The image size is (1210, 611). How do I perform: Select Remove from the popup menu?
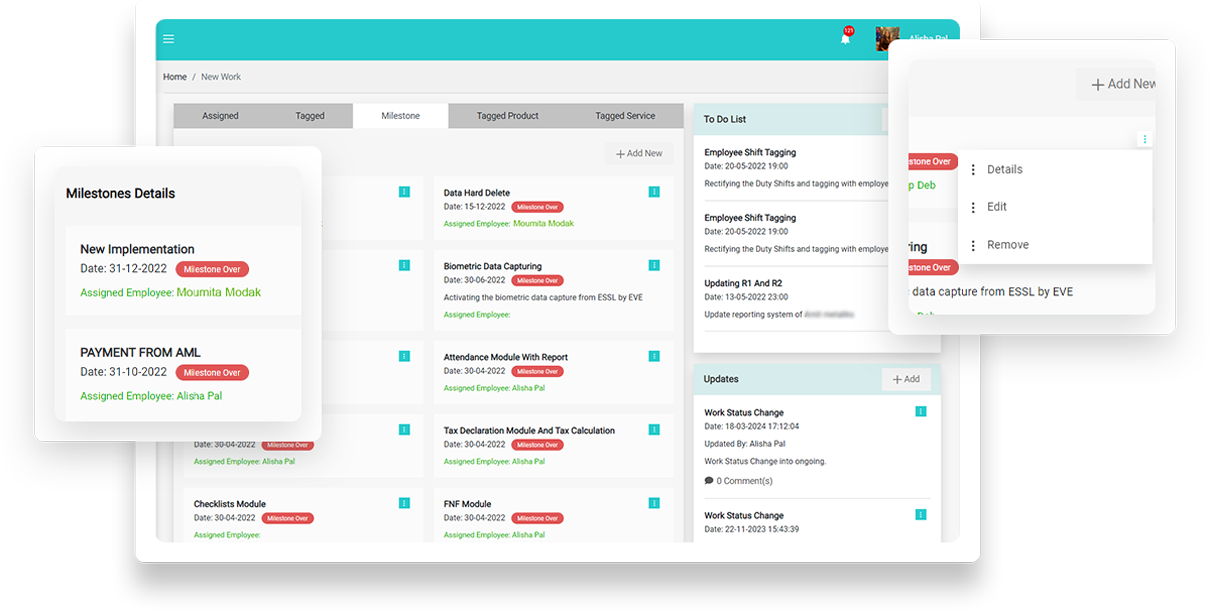click(x=1007, y=245)
